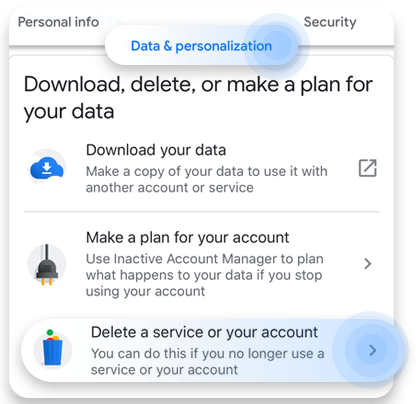Click the You can do this if description text

207,361
